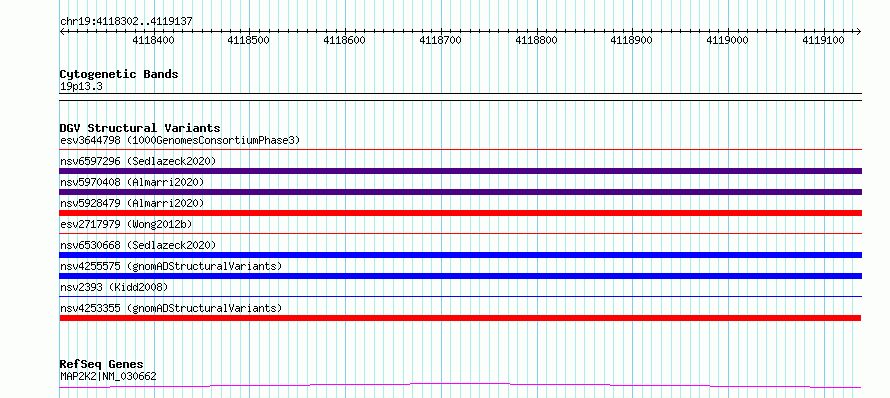890x398 pixels.
Task: Open nsv4253355 (gnomADStructuralVariants) label
Action: [171, 308]
